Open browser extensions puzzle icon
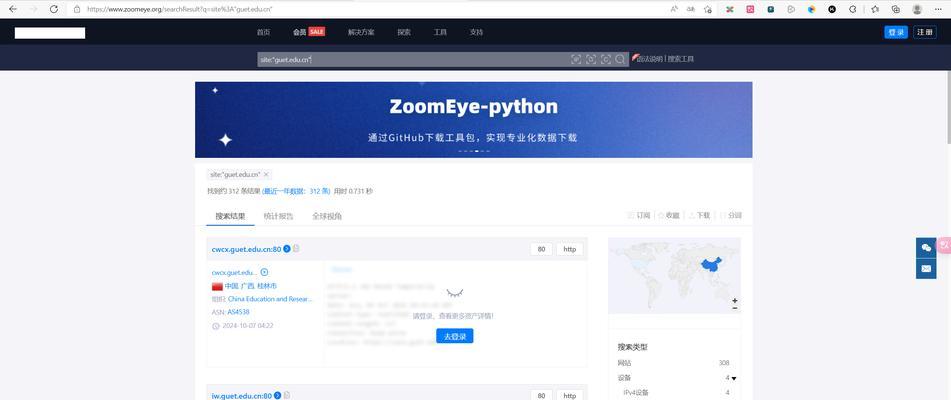This screenshot has width=951, height=400. (853, 9)
